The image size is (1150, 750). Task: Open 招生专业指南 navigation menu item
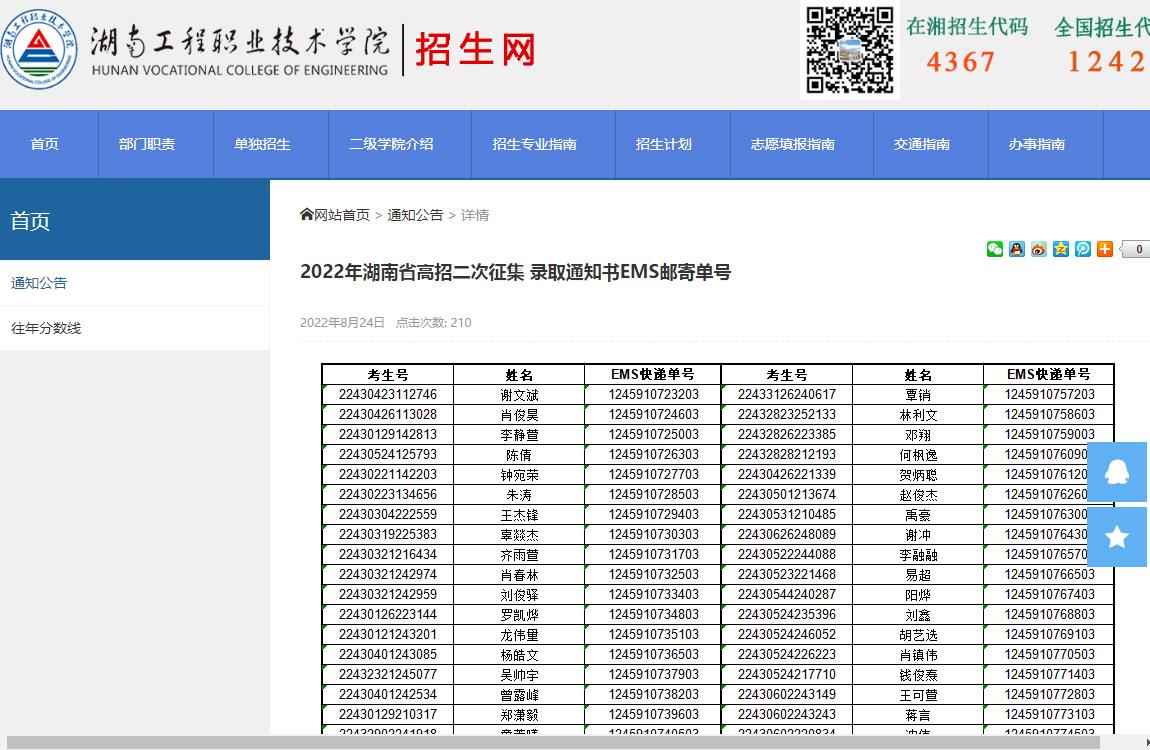[534, 144]
